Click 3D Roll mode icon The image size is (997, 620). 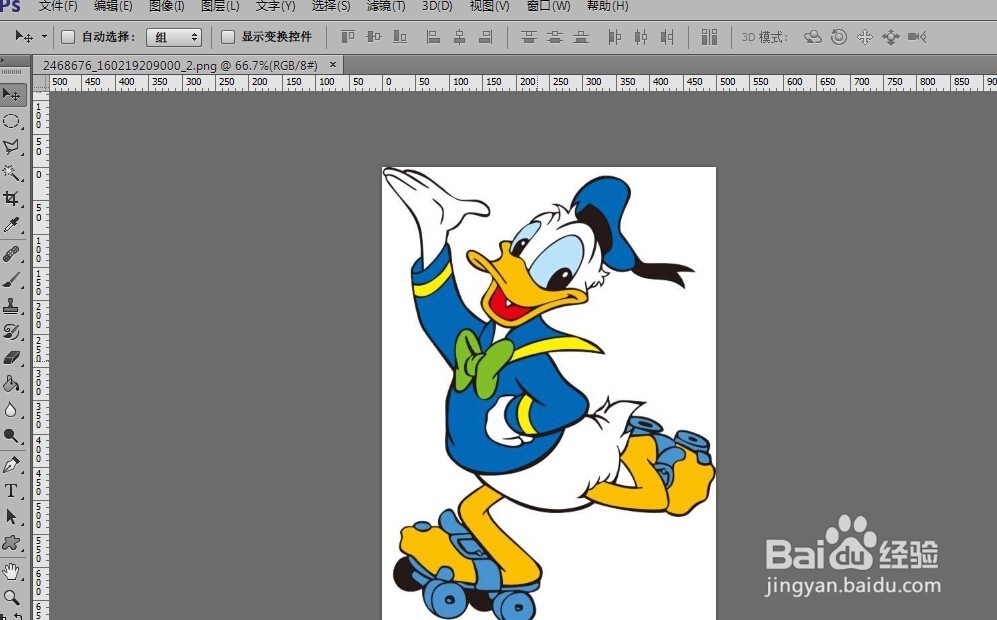(839, 37)
